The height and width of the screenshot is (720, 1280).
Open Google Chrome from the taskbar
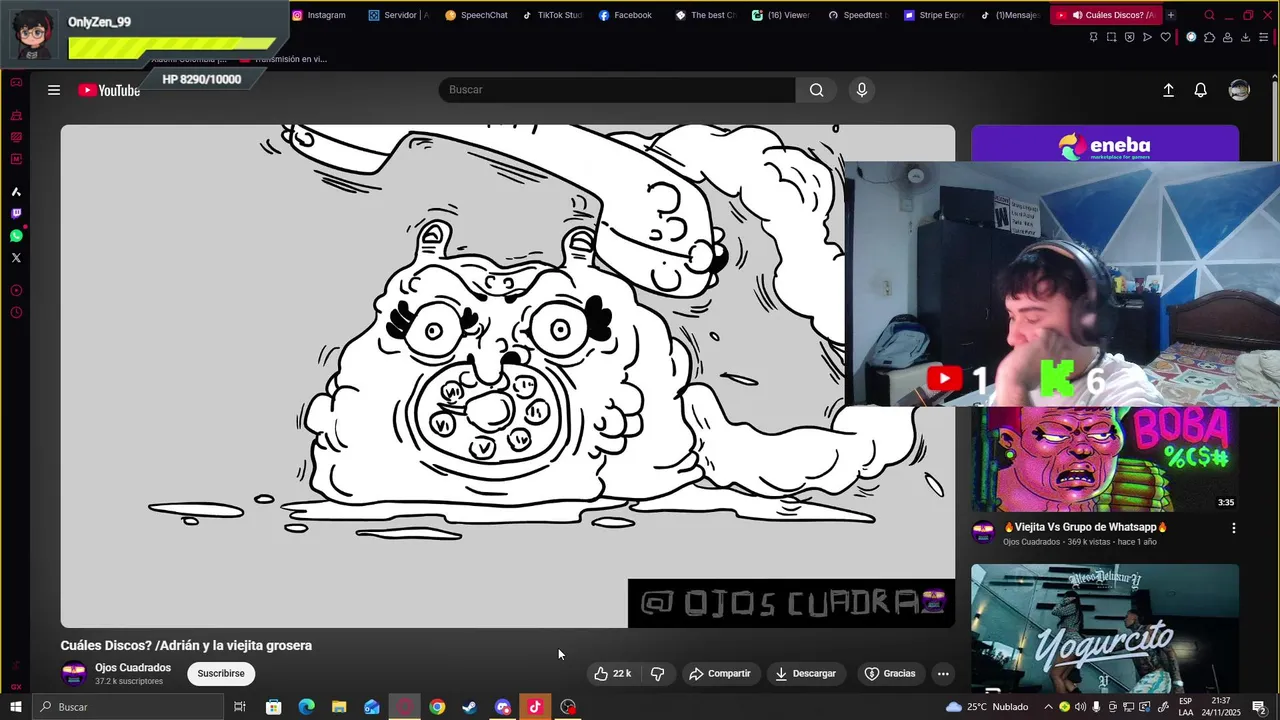point(437,707)
